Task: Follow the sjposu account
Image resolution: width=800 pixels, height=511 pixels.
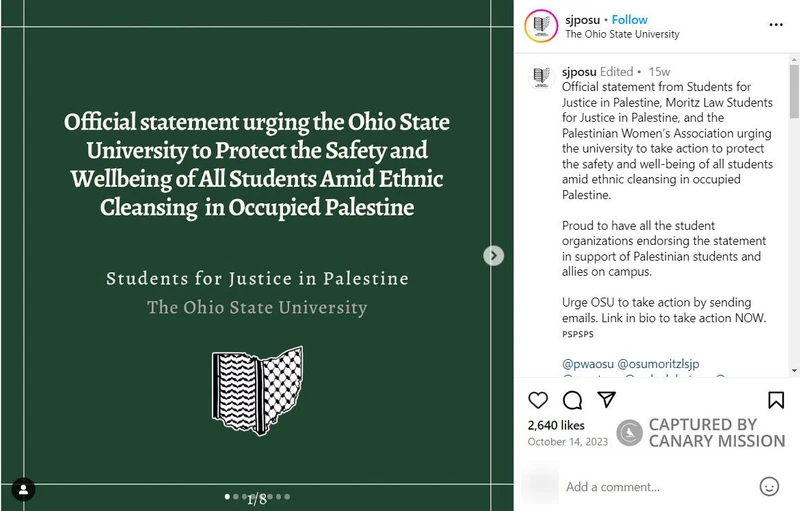Action: click(630, 20)
